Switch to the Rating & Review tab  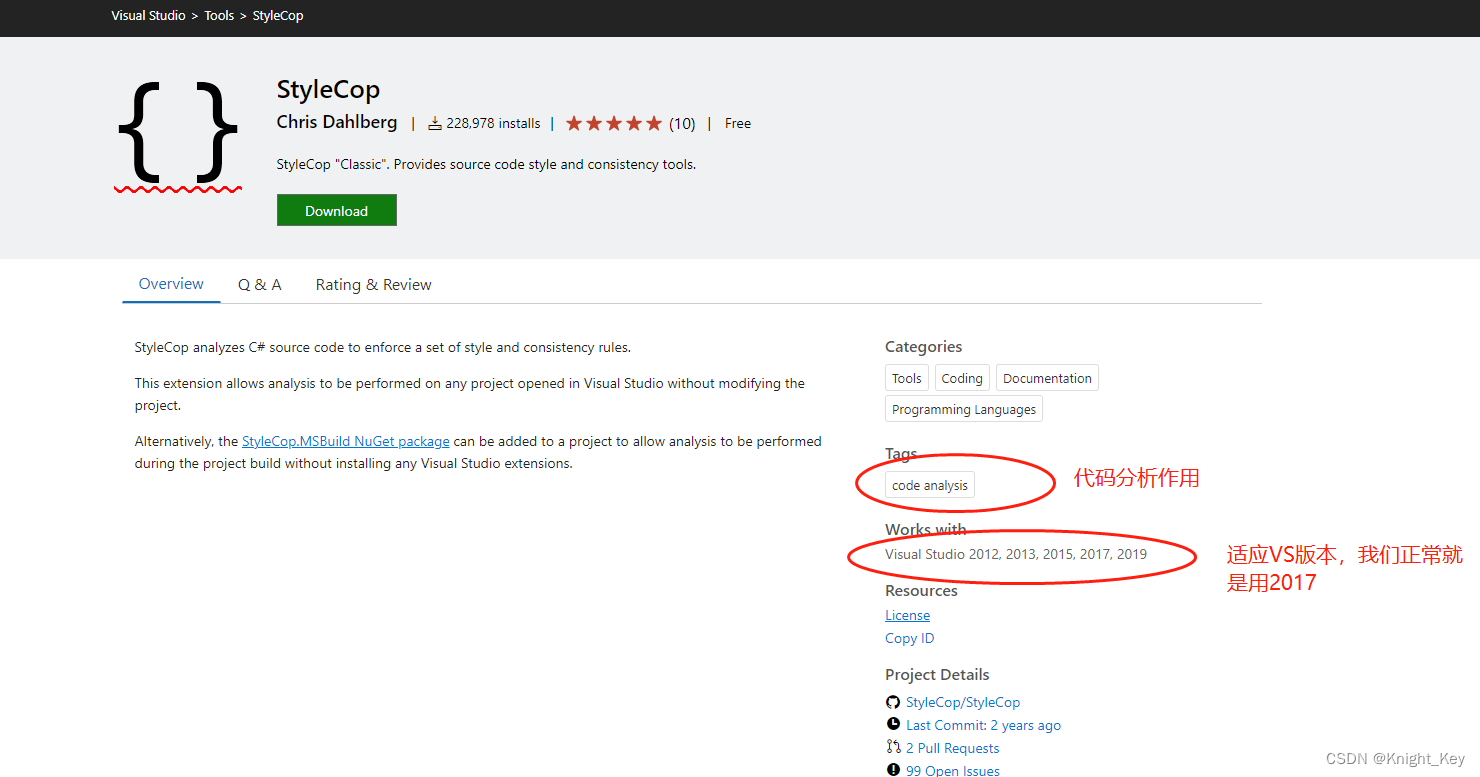coord(373,285)
